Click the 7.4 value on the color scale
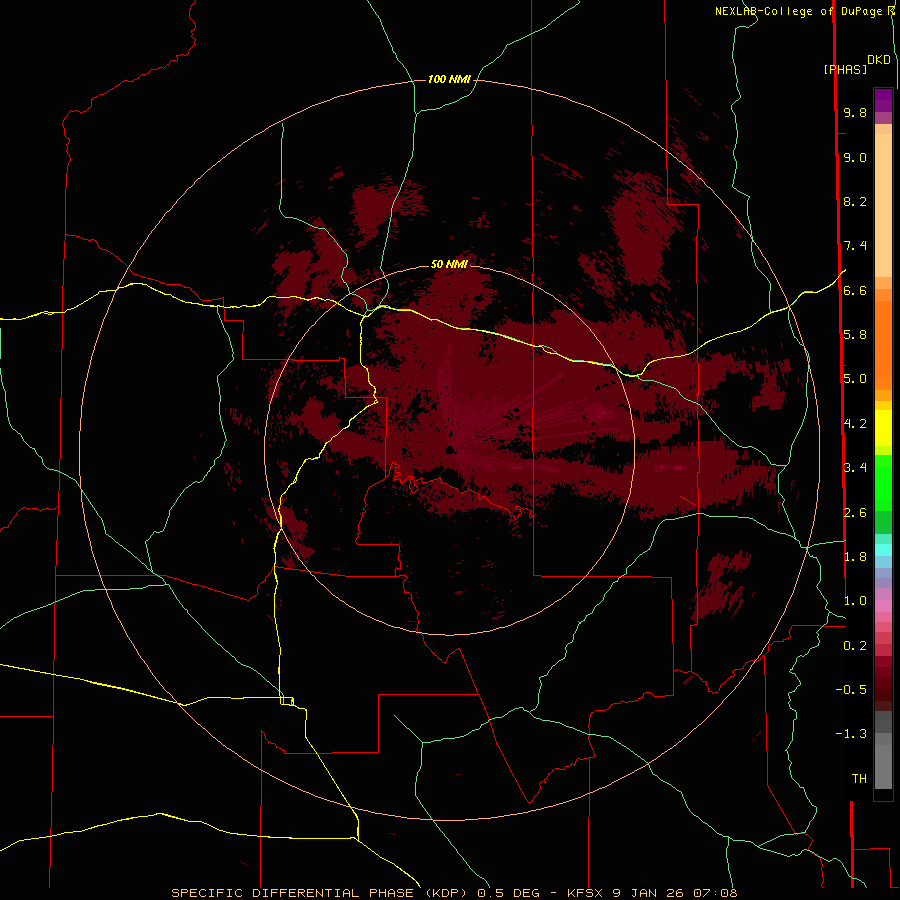Viewport: 900px width, 900px height. point(855,246)
